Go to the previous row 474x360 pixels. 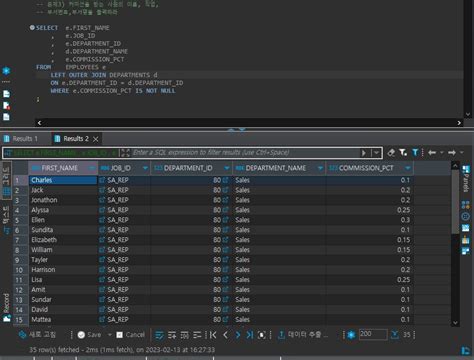pos(225,335)
